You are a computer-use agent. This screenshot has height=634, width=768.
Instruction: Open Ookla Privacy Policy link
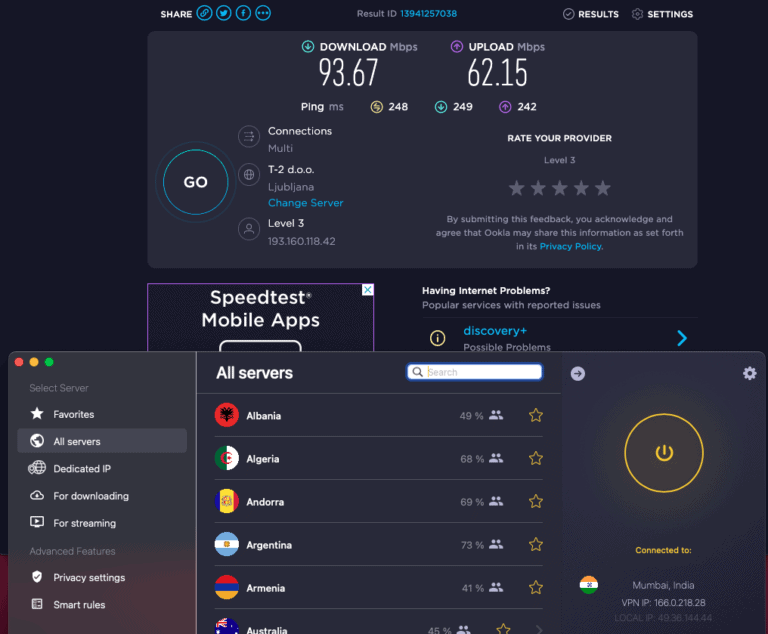(x=571, y=246)
